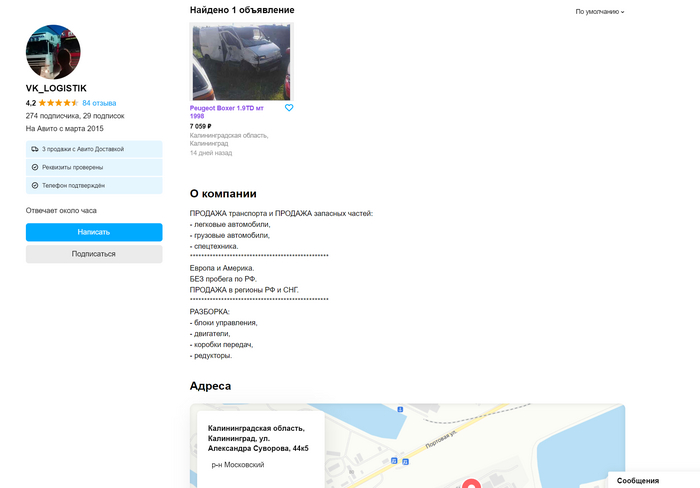Viewport: 700px width, 488px height.
Task: Click the map marker icon at top of map
Action: (x=400, y=409)
